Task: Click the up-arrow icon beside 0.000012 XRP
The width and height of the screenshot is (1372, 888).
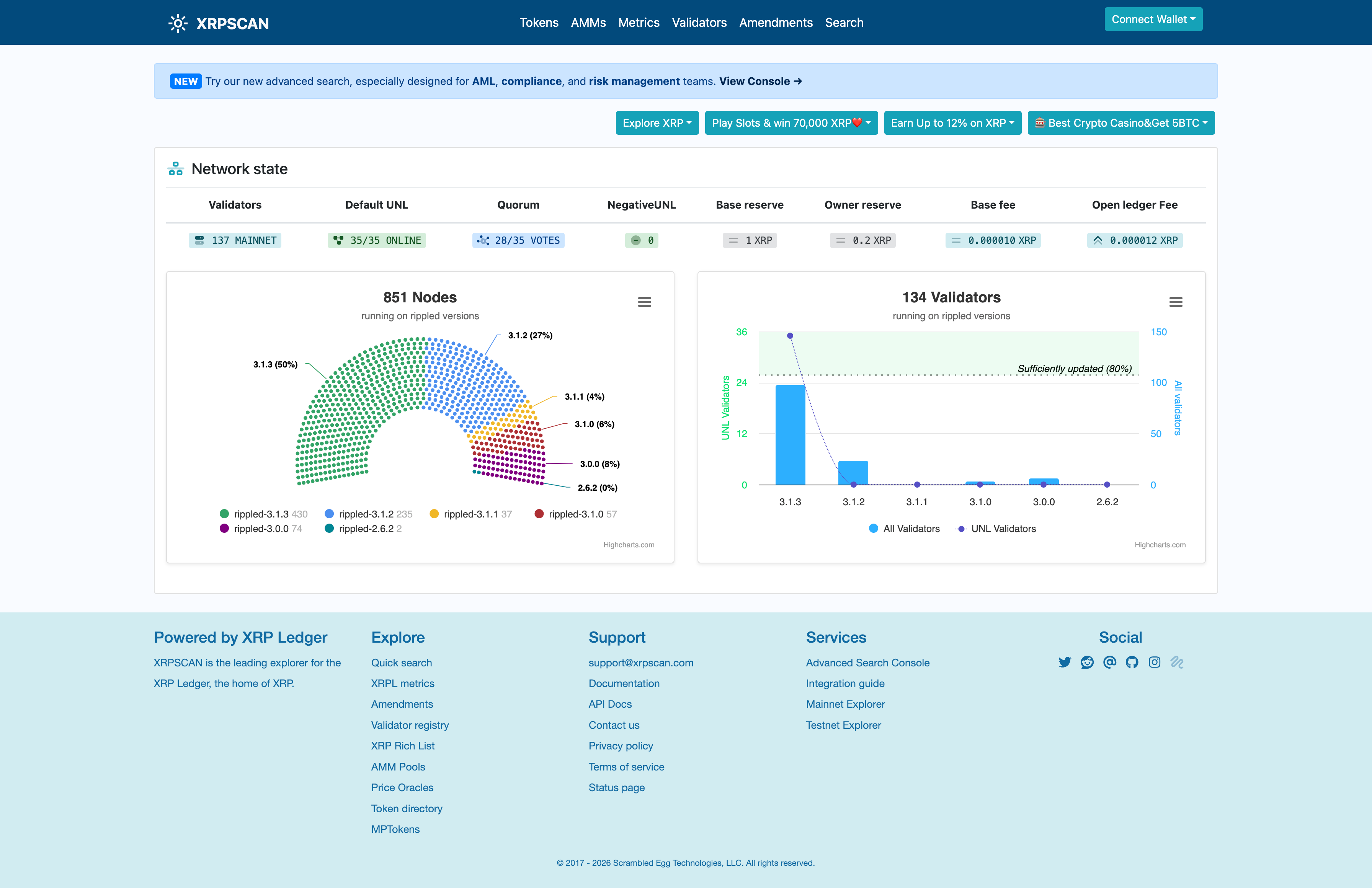Action: point(1098,240)
